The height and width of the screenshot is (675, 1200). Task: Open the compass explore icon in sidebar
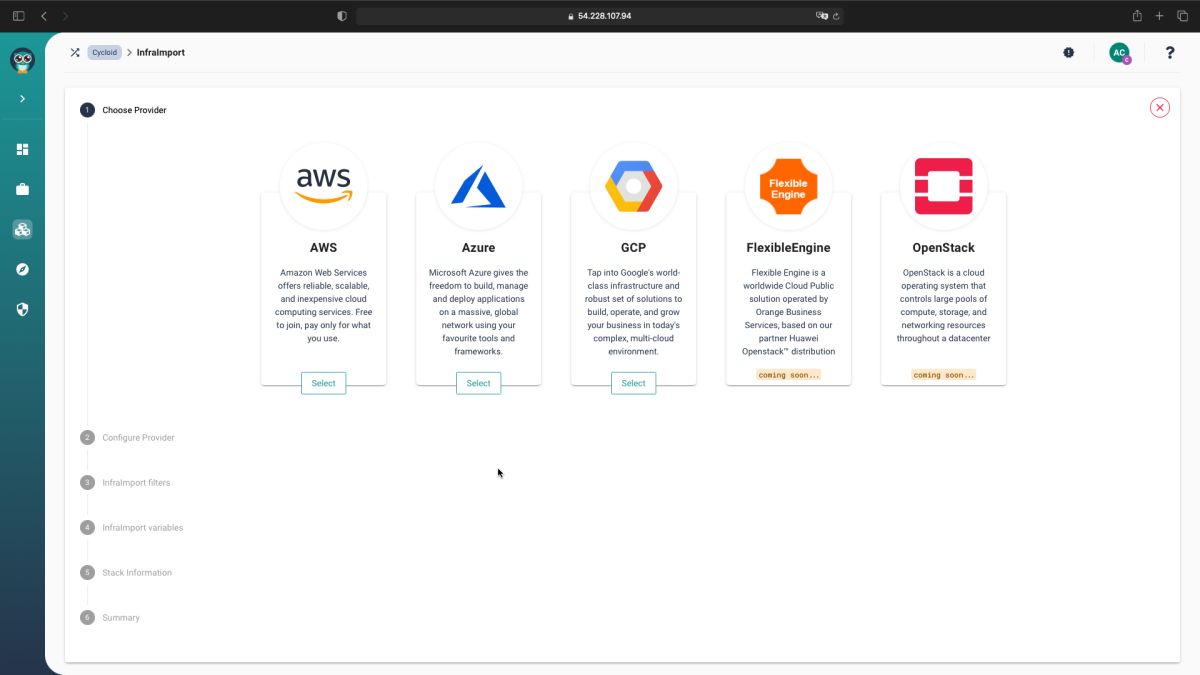[22, 269]
